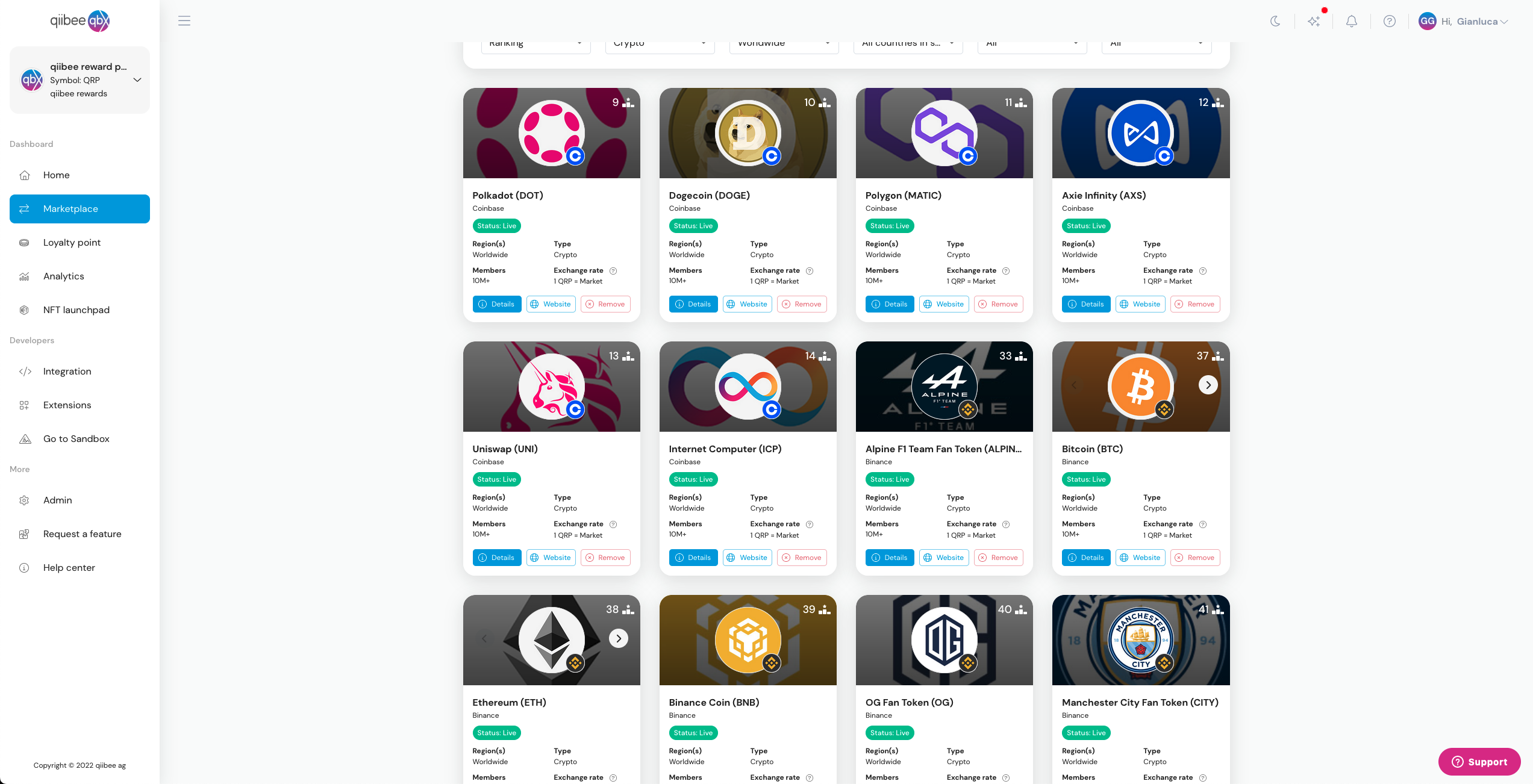Click Alpine ranking 33 podium icon
This screenshot has width=1533, height=784.
coord(1021,356)
